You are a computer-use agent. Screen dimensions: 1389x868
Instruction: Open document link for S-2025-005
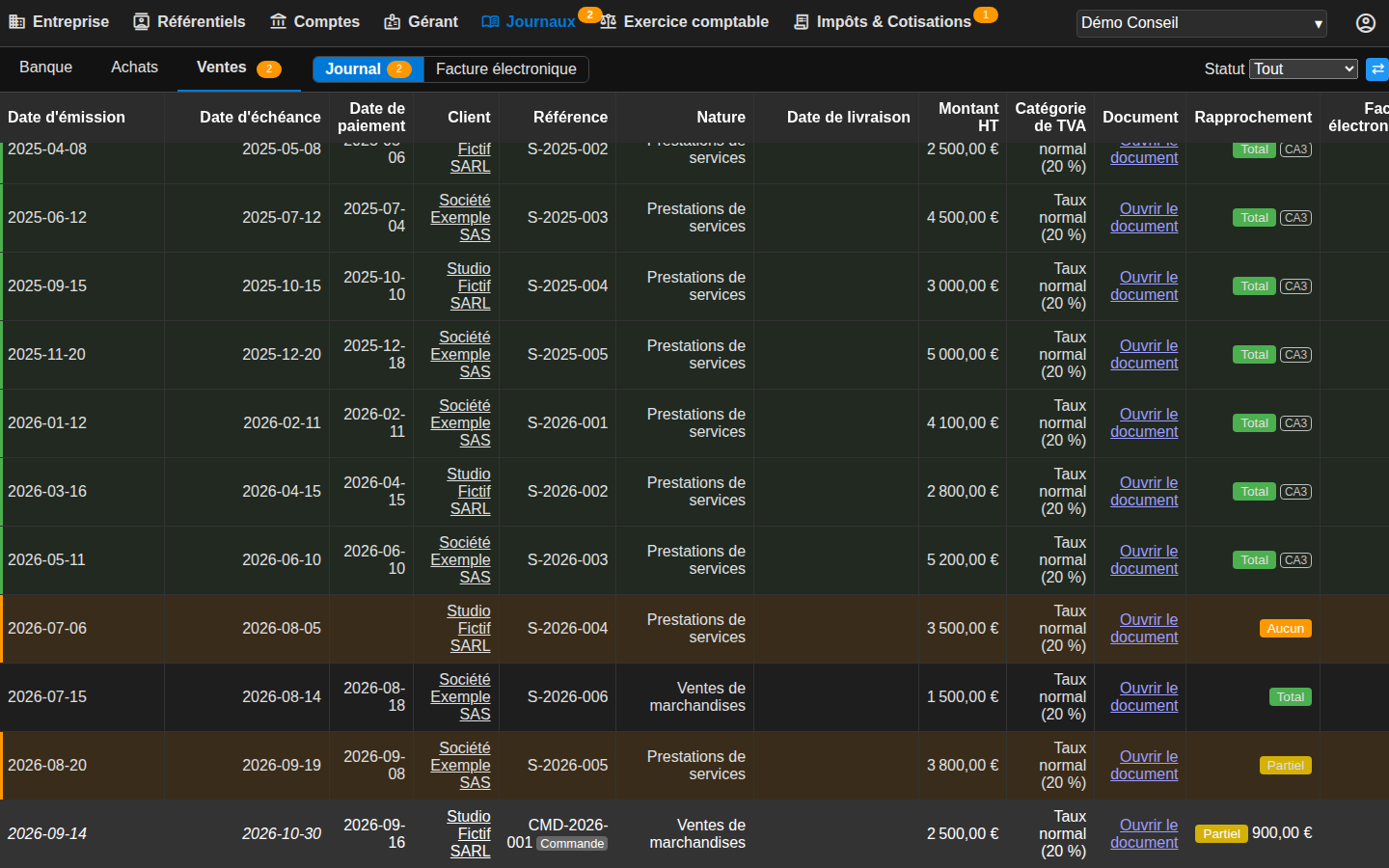coord(1144,354)
